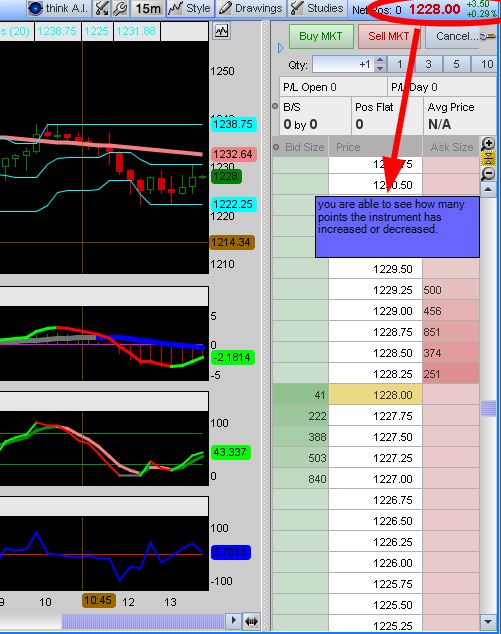Image resolution: width=501 pixels, height=634 pixels.
Task: Click bid size 388 at 1227.50
Action: (x=300, y=437)
